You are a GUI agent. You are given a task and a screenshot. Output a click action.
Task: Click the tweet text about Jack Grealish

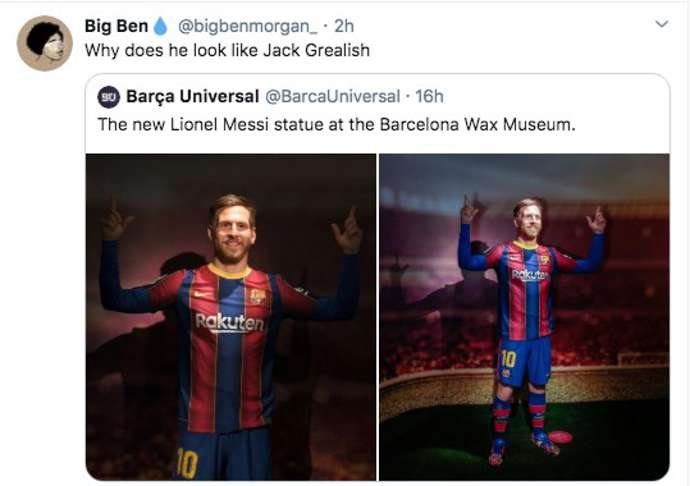[x=227, y=51]
